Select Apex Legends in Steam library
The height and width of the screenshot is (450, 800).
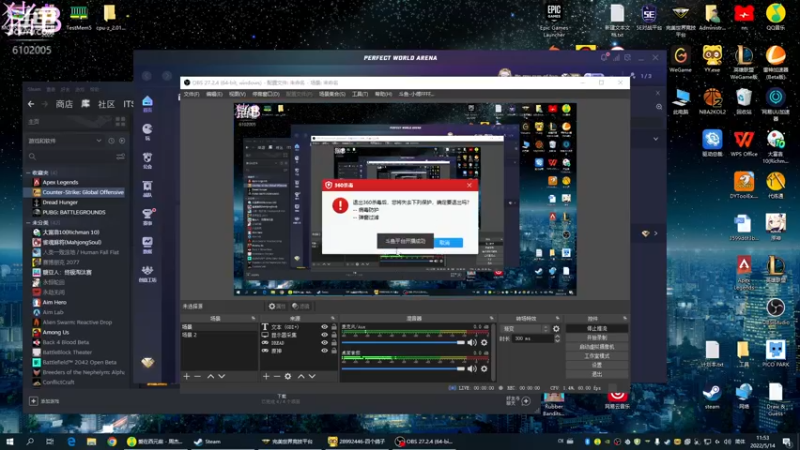coord(60,182)
